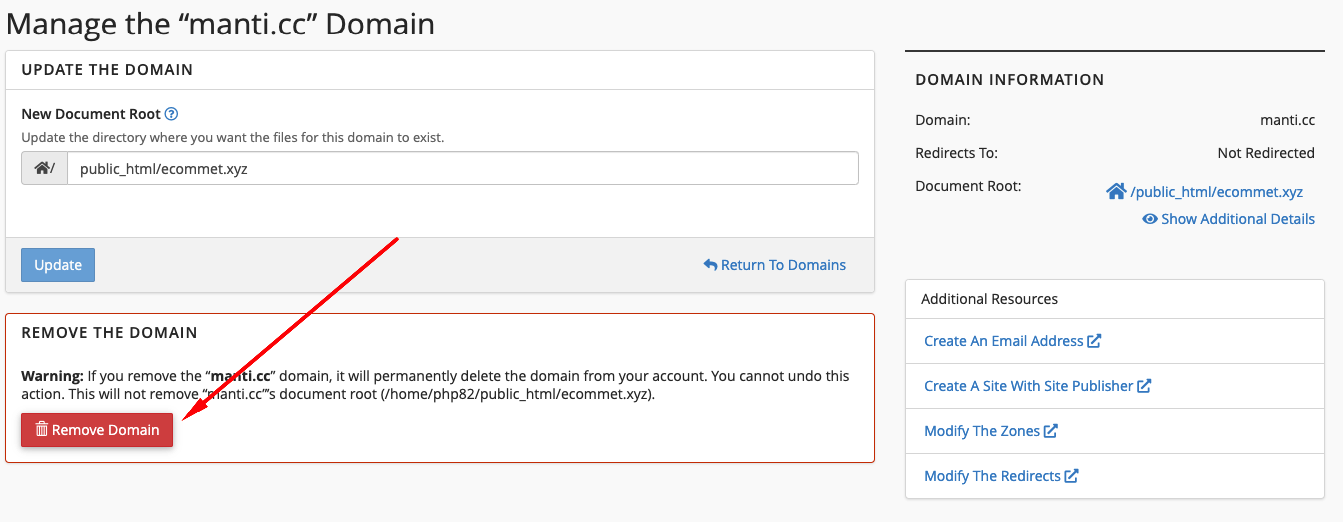Click the external-link icon after Modify The Zones

[x=1051, y=431]
